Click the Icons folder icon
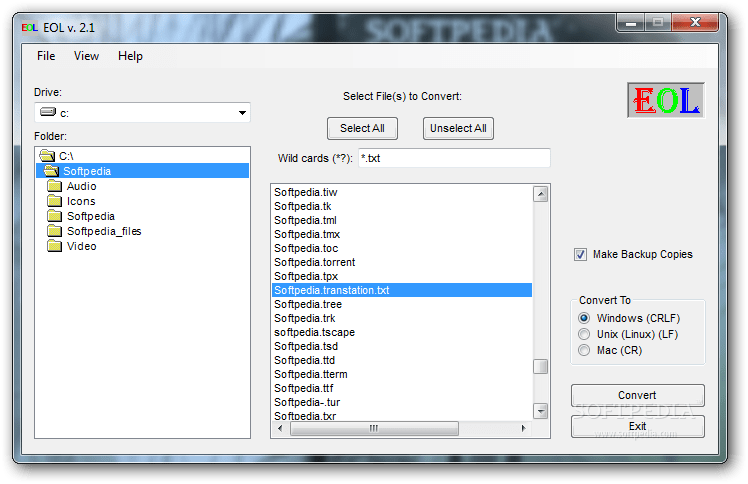748x484 pixels. [54, 201]
